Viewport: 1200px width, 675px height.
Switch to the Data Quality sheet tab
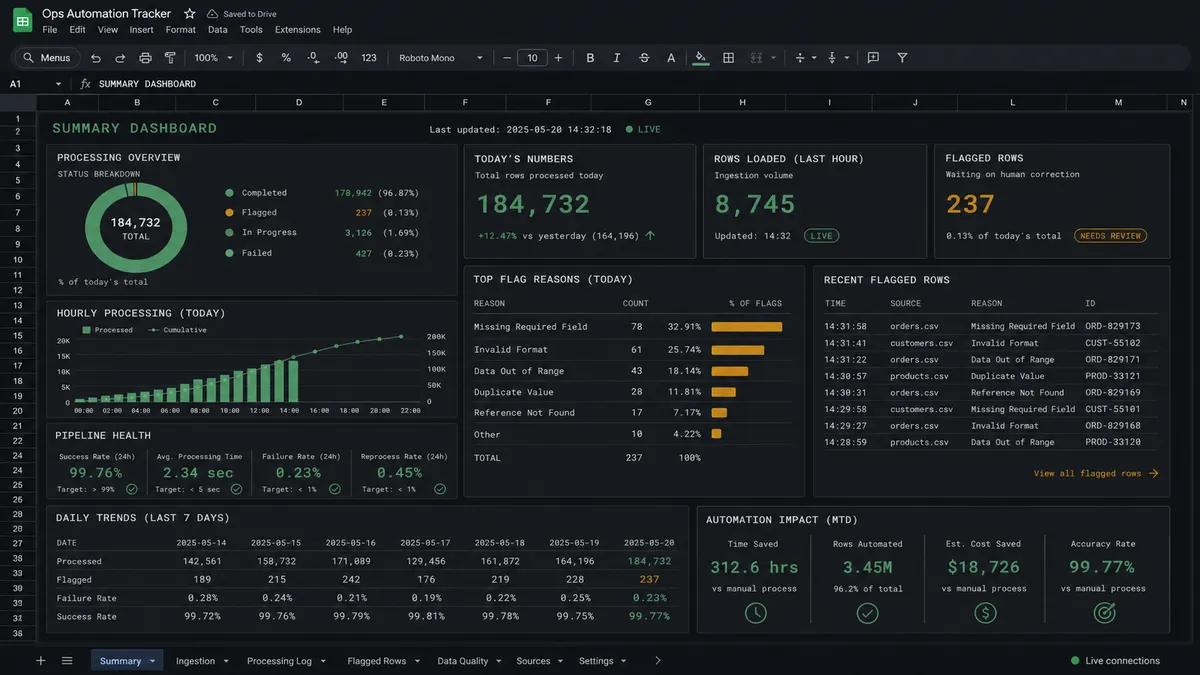(463, 661)
